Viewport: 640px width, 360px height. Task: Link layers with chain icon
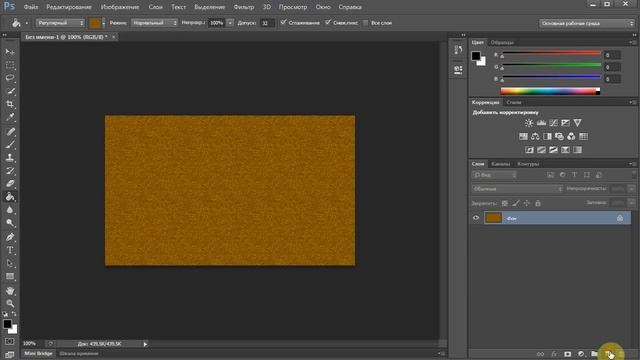540,354
